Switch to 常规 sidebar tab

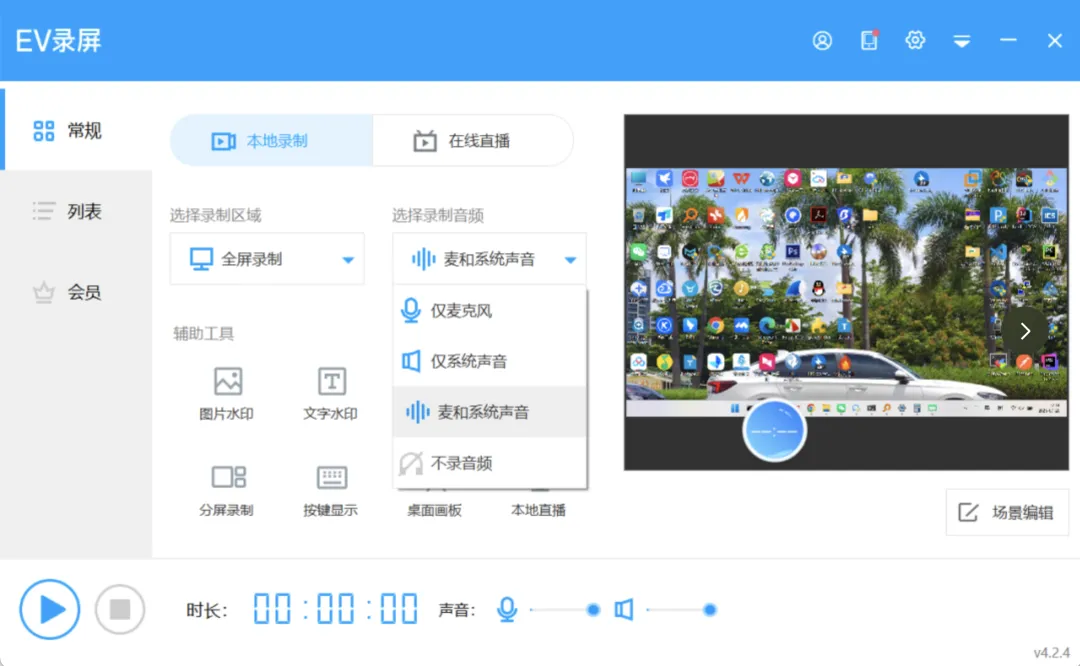(x=76, y=130)
